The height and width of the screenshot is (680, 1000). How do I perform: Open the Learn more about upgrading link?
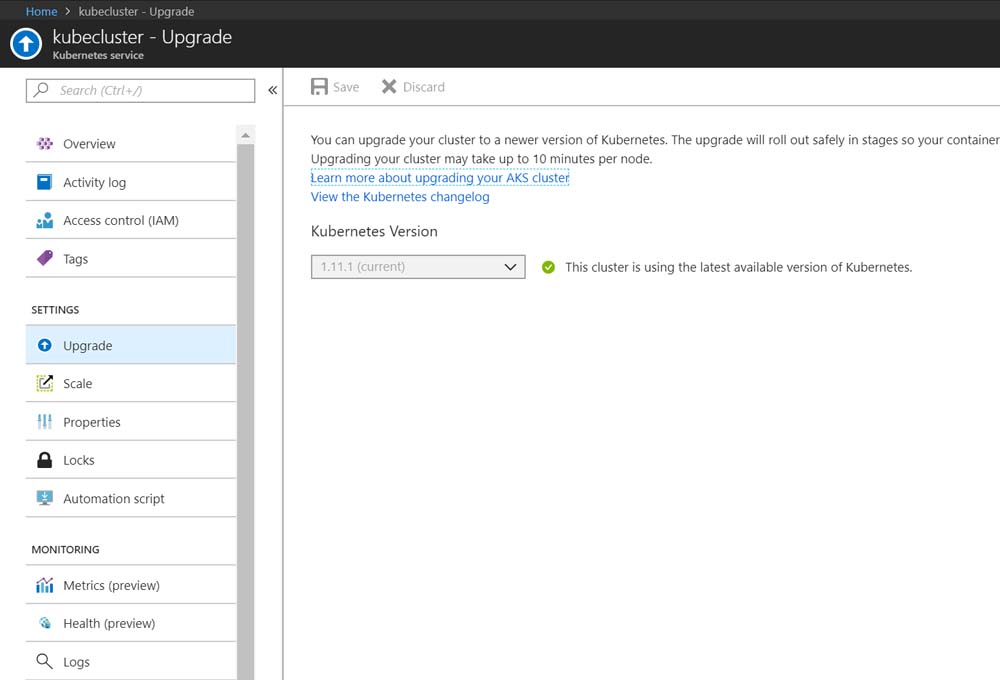click(x=440, y=178)
